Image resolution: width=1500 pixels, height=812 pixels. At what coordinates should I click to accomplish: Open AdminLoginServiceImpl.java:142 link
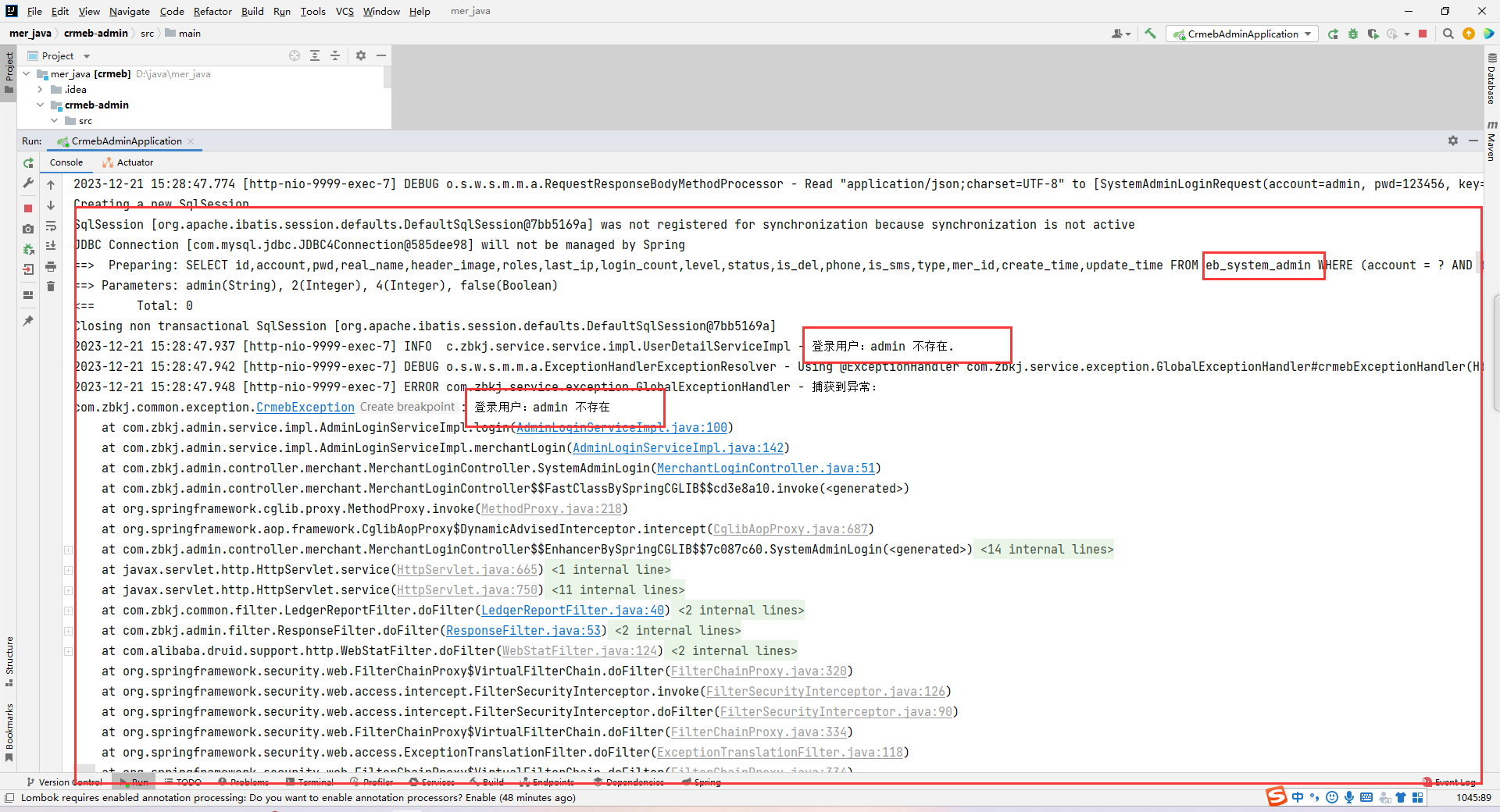[x=678, y=448]
